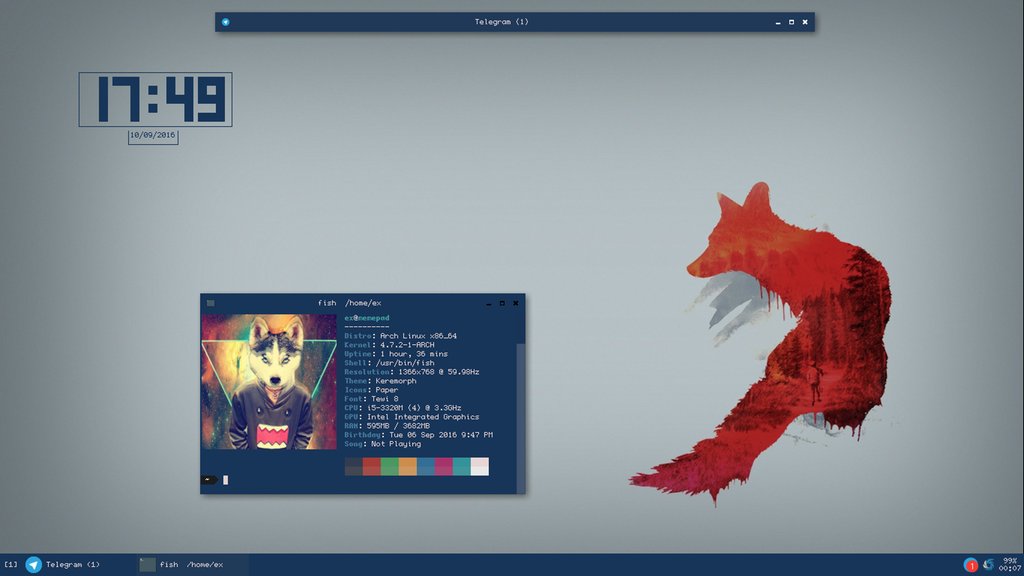The height and width of the screenshot is (576, 1024).
Task: Click the 'Font: Tewi 8' line
Action: click(x=372, y=399)
